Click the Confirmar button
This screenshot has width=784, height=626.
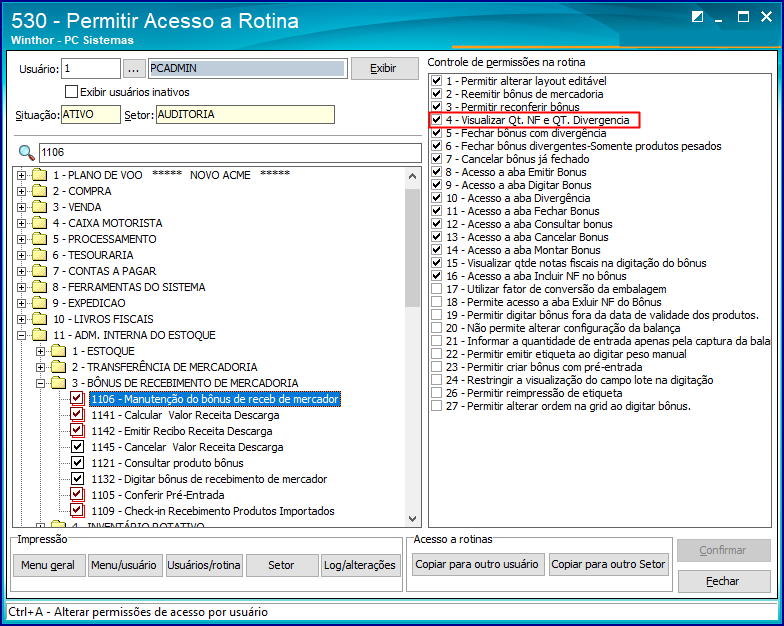click(723, 550)
